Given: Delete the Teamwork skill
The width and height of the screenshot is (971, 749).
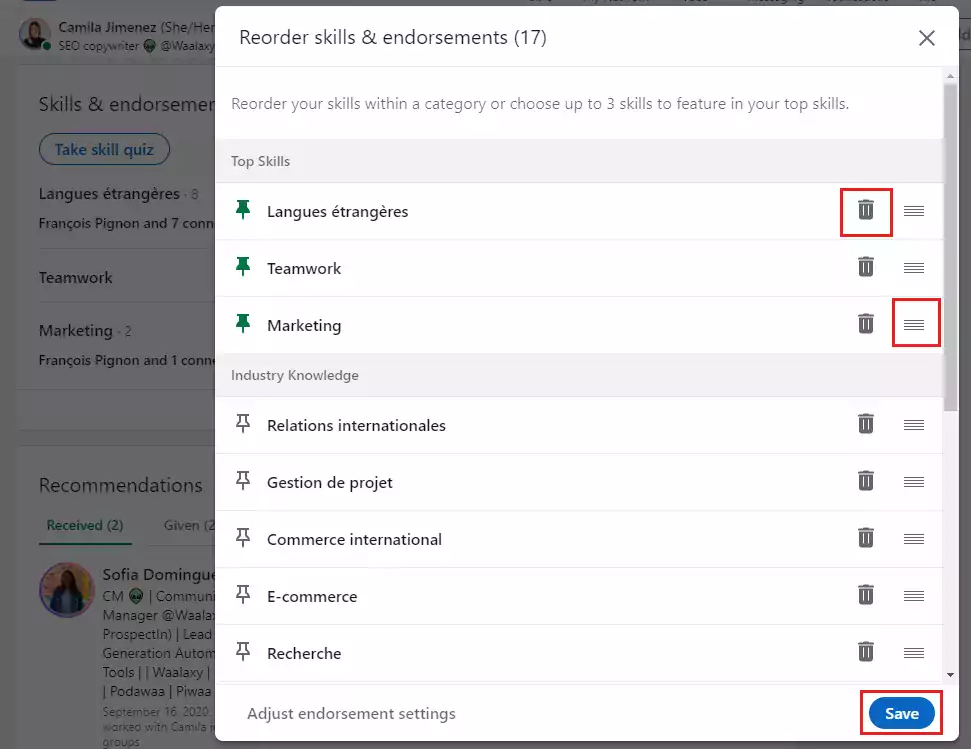Looking at the screenshot, I should [x=865, y=268].
